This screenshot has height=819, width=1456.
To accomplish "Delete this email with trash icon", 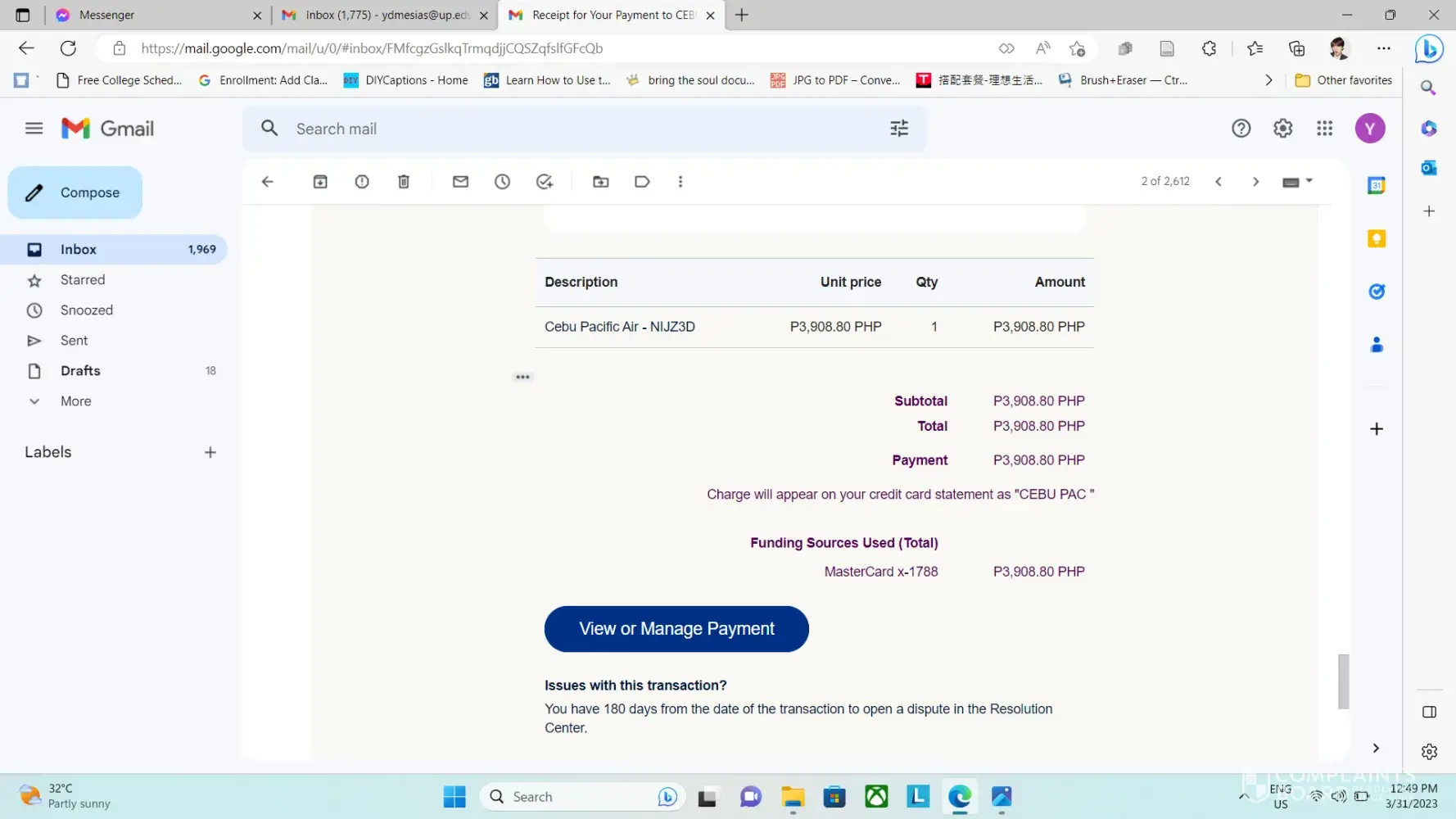I will (404, 182).
